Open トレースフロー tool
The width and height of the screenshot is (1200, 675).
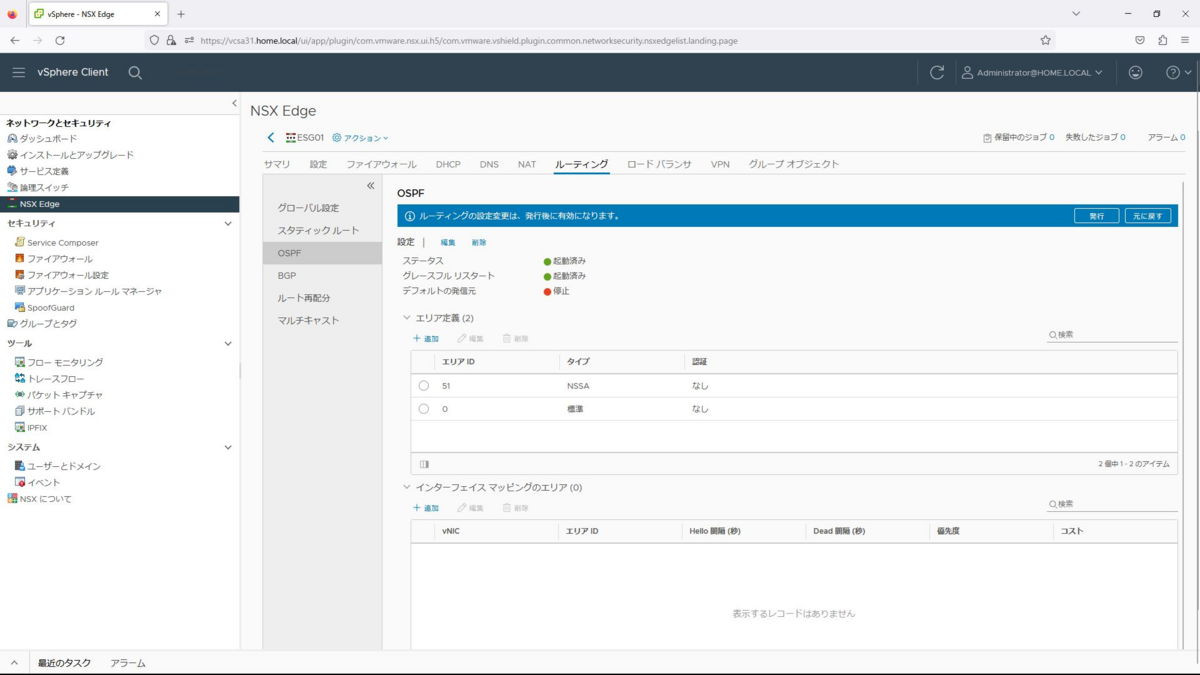pos(55,379)
